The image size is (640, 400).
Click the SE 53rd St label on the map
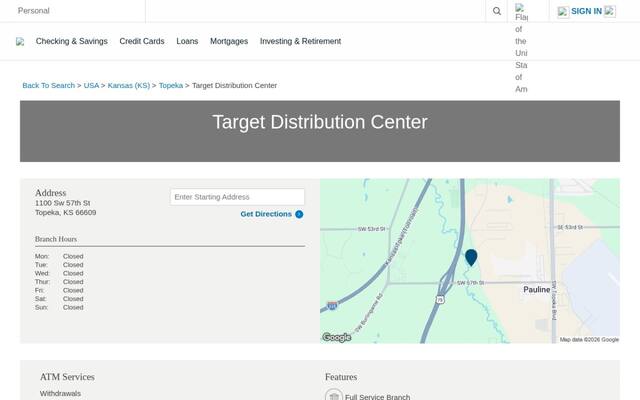click(570, 227)
